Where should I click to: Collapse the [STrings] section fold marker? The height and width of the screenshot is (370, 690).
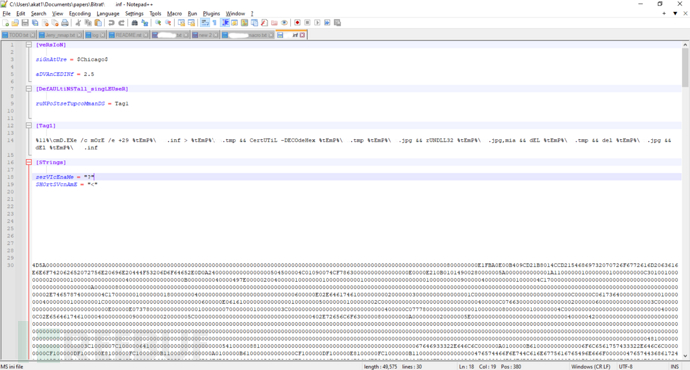[29, 162]
